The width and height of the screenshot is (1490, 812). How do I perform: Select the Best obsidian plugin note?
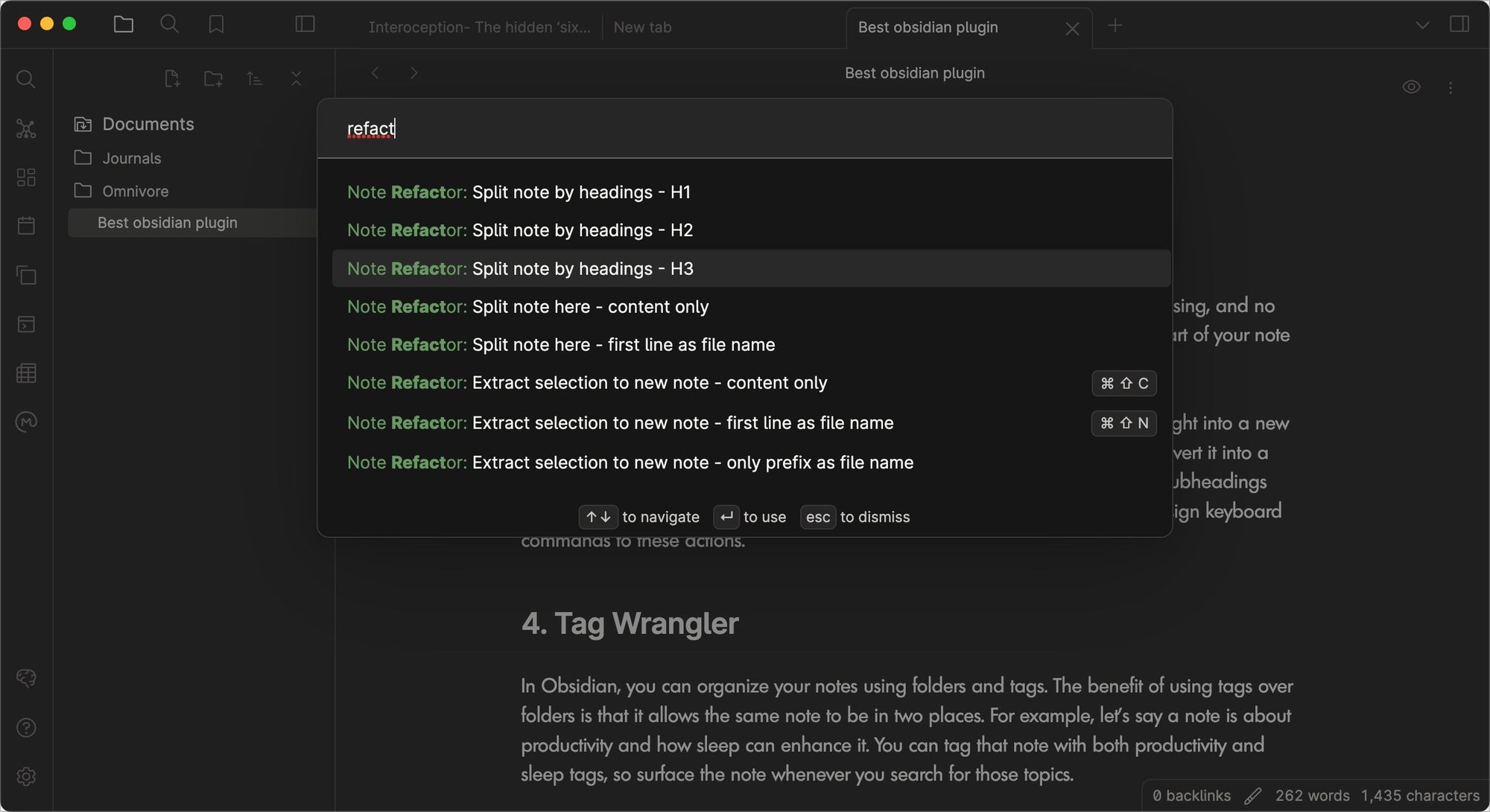point(167,222)
